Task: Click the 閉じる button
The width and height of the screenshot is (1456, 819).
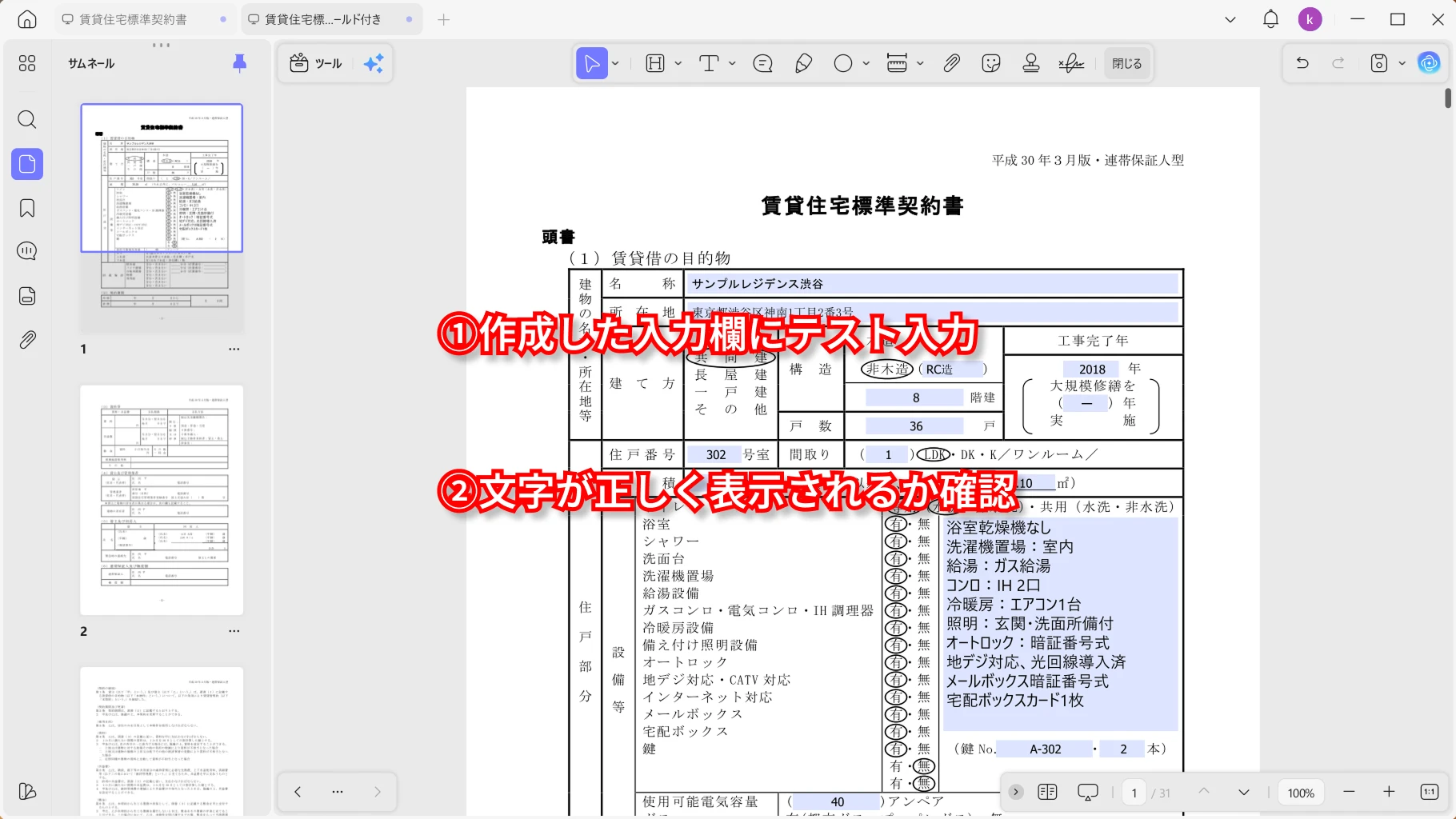Action: pos(1126,63)
